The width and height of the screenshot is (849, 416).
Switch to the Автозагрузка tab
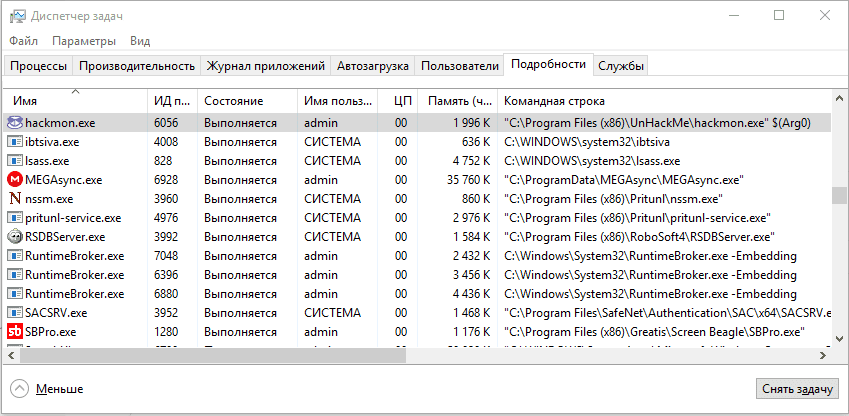pos(373,66)
